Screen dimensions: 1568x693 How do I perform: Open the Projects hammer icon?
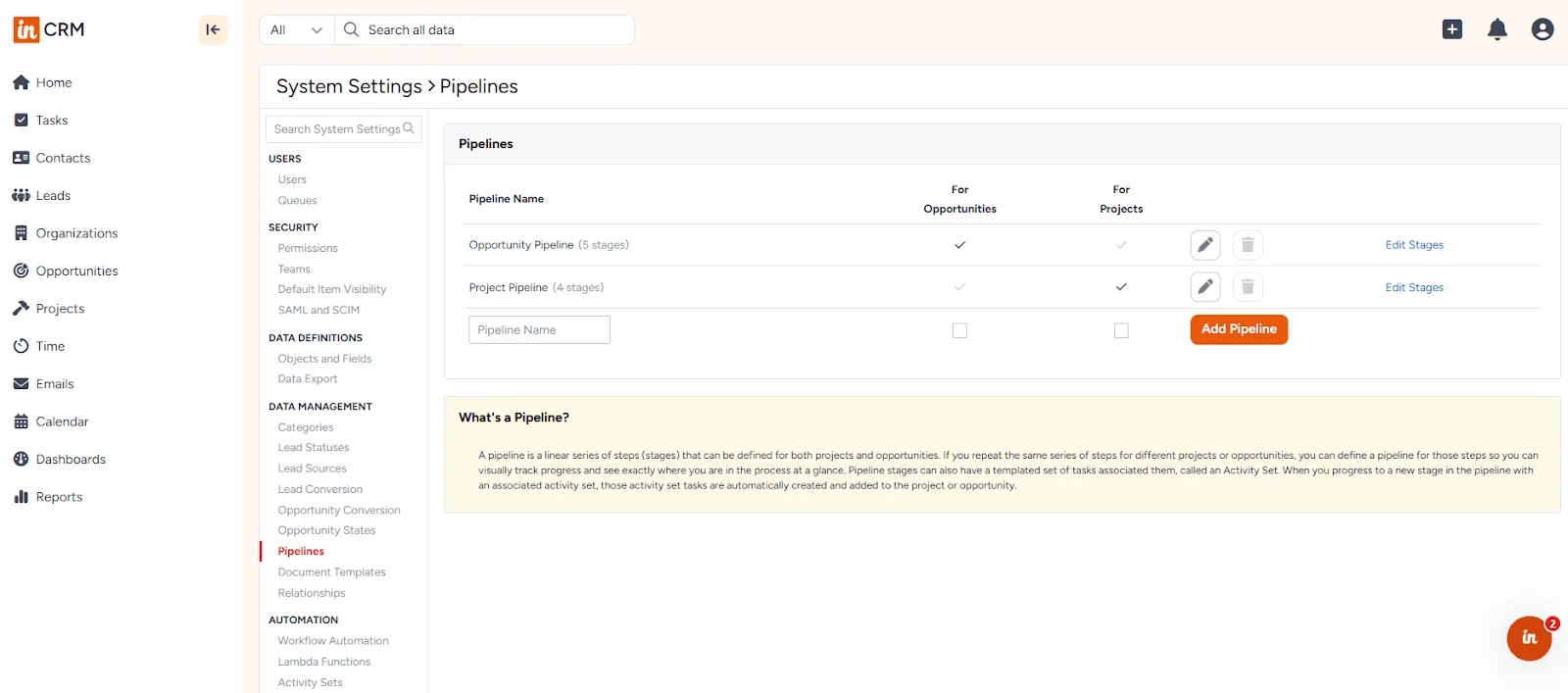pyautogui.click(x=21, y=308)
